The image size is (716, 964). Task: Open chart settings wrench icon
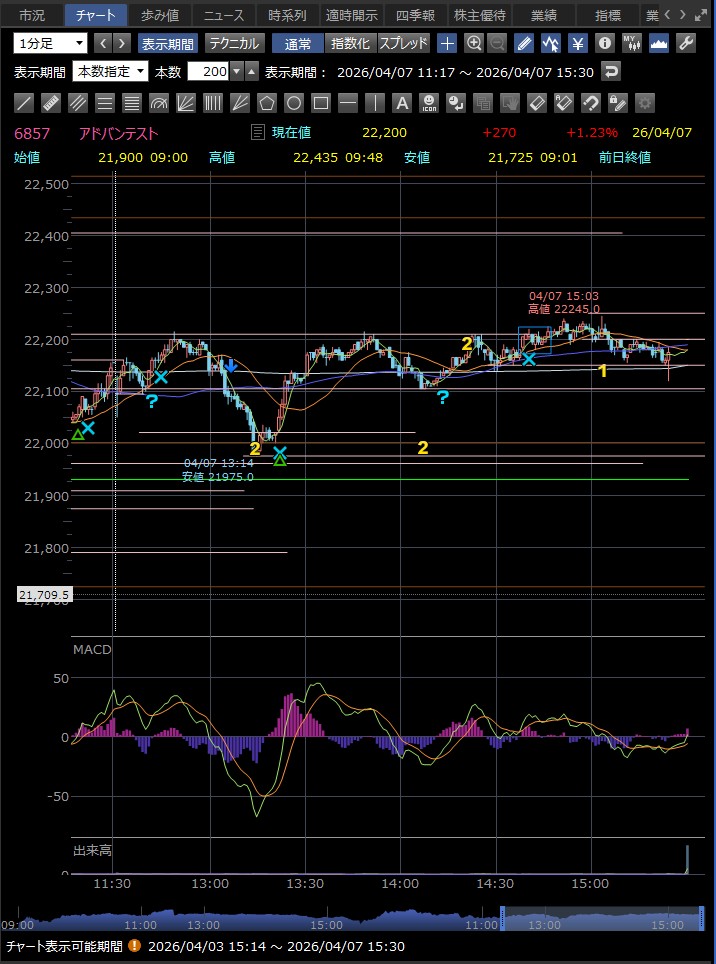pos(686,43)
